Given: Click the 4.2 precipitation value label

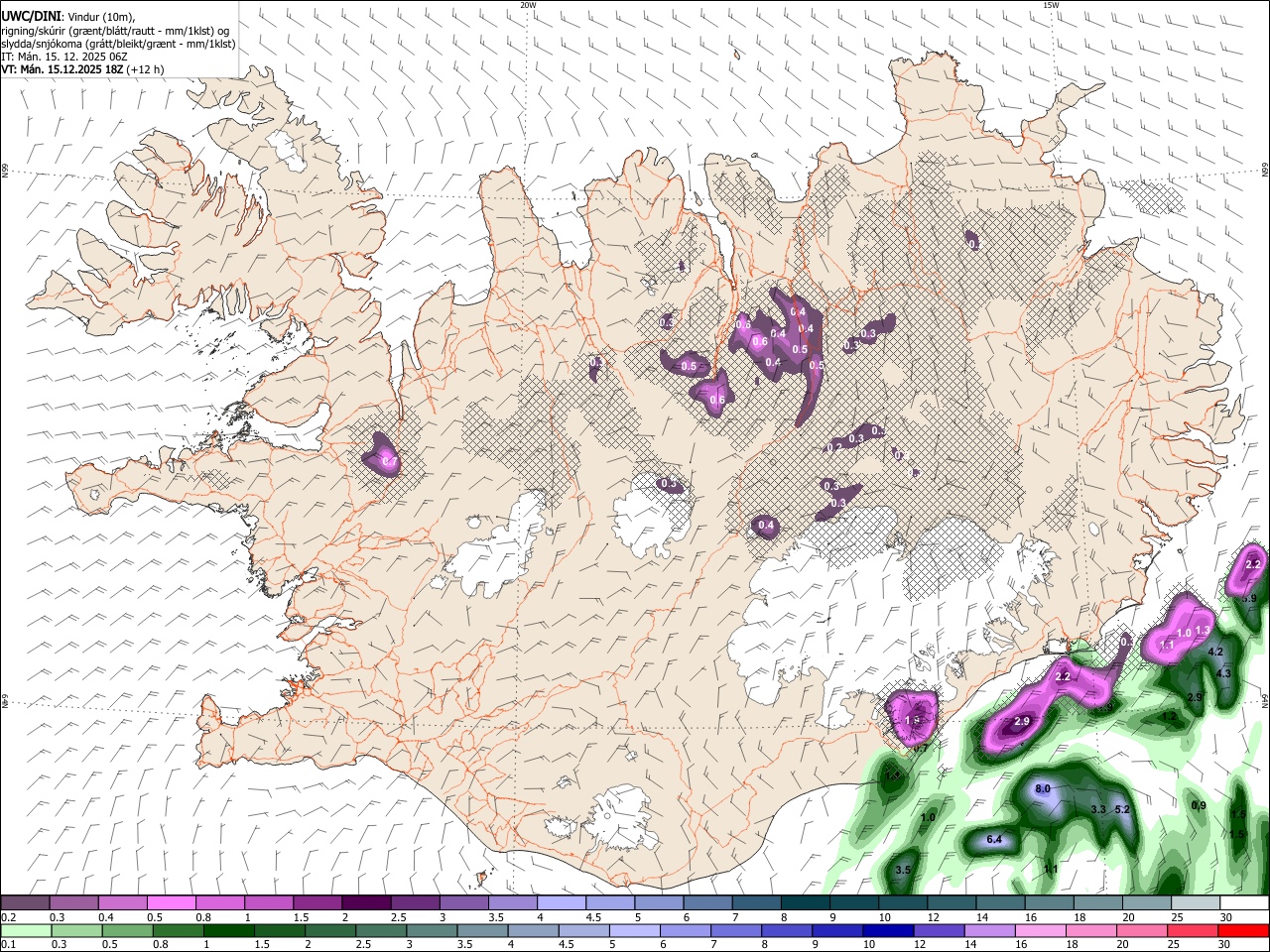Looking at the screenshot, I should point(1214,653).
